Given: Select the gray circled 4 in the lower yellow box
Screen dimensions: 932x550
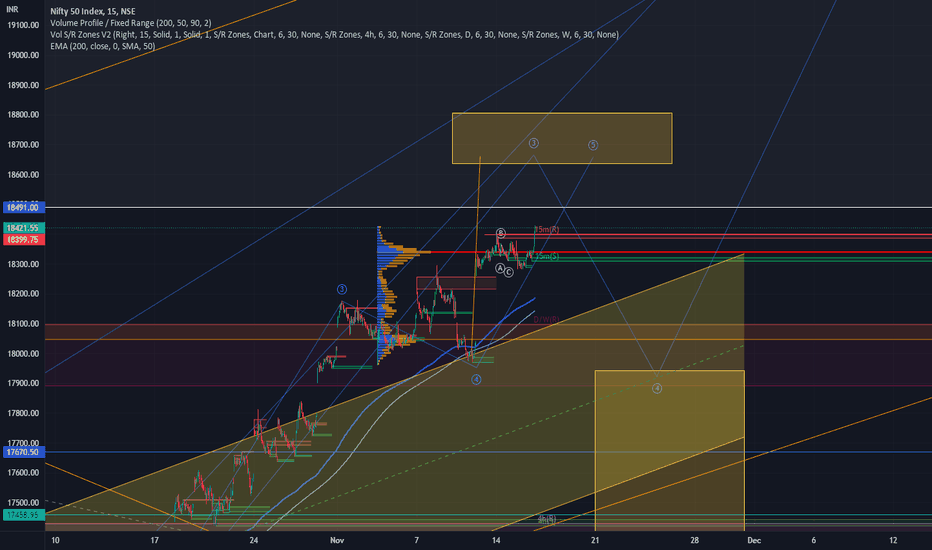Looking at the screenshot, I should click(657, 388).
